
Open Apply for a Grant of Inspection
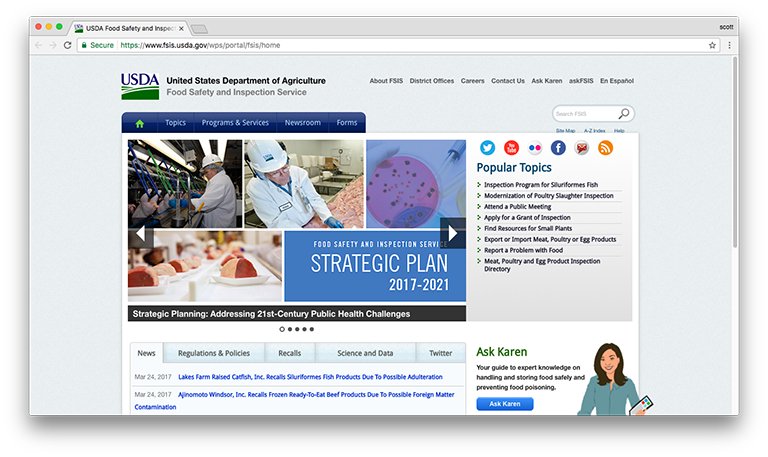tap(528, 217)
